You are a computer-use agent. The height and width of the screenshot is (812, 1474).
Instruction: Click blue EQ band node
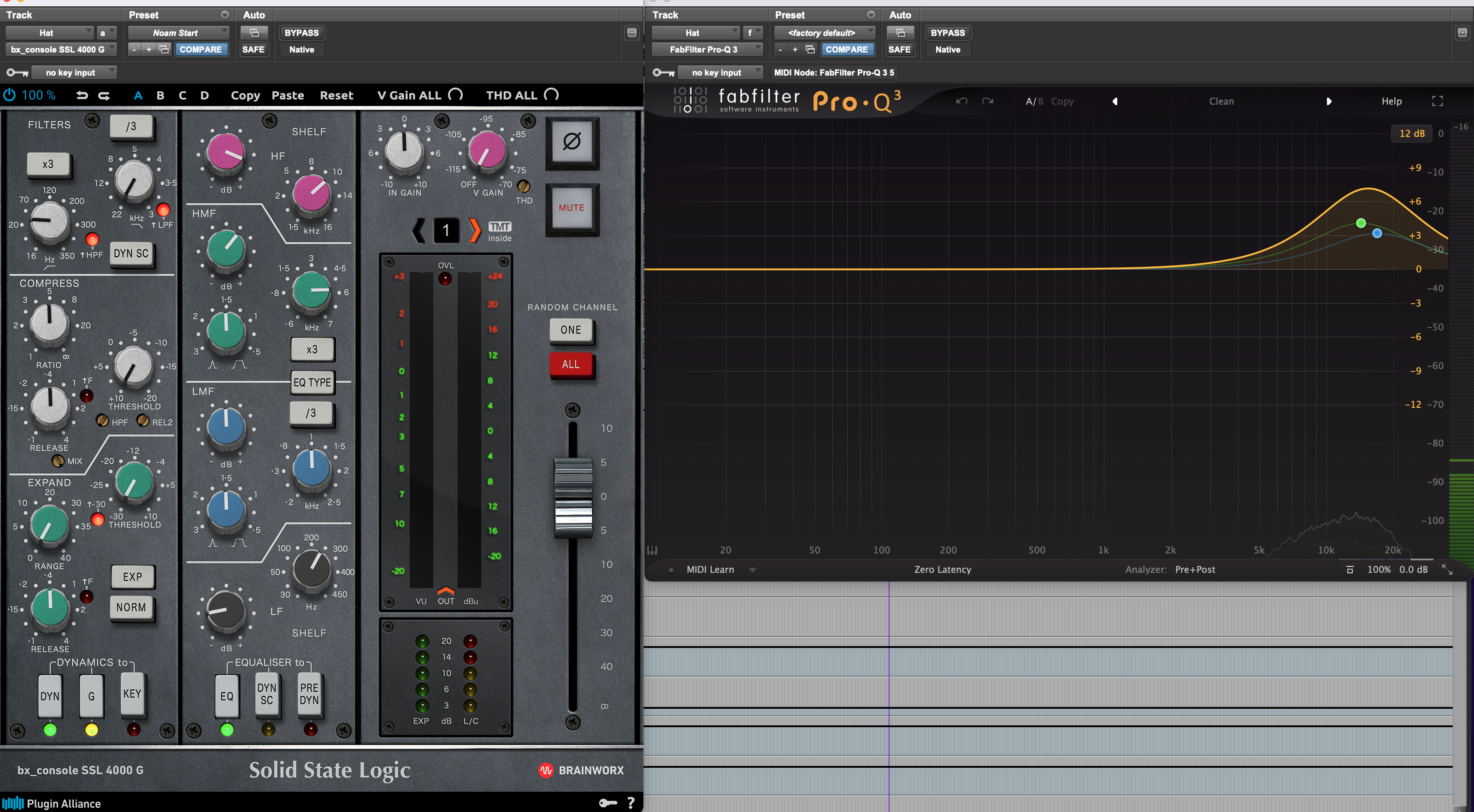[x=1377, y=233]
